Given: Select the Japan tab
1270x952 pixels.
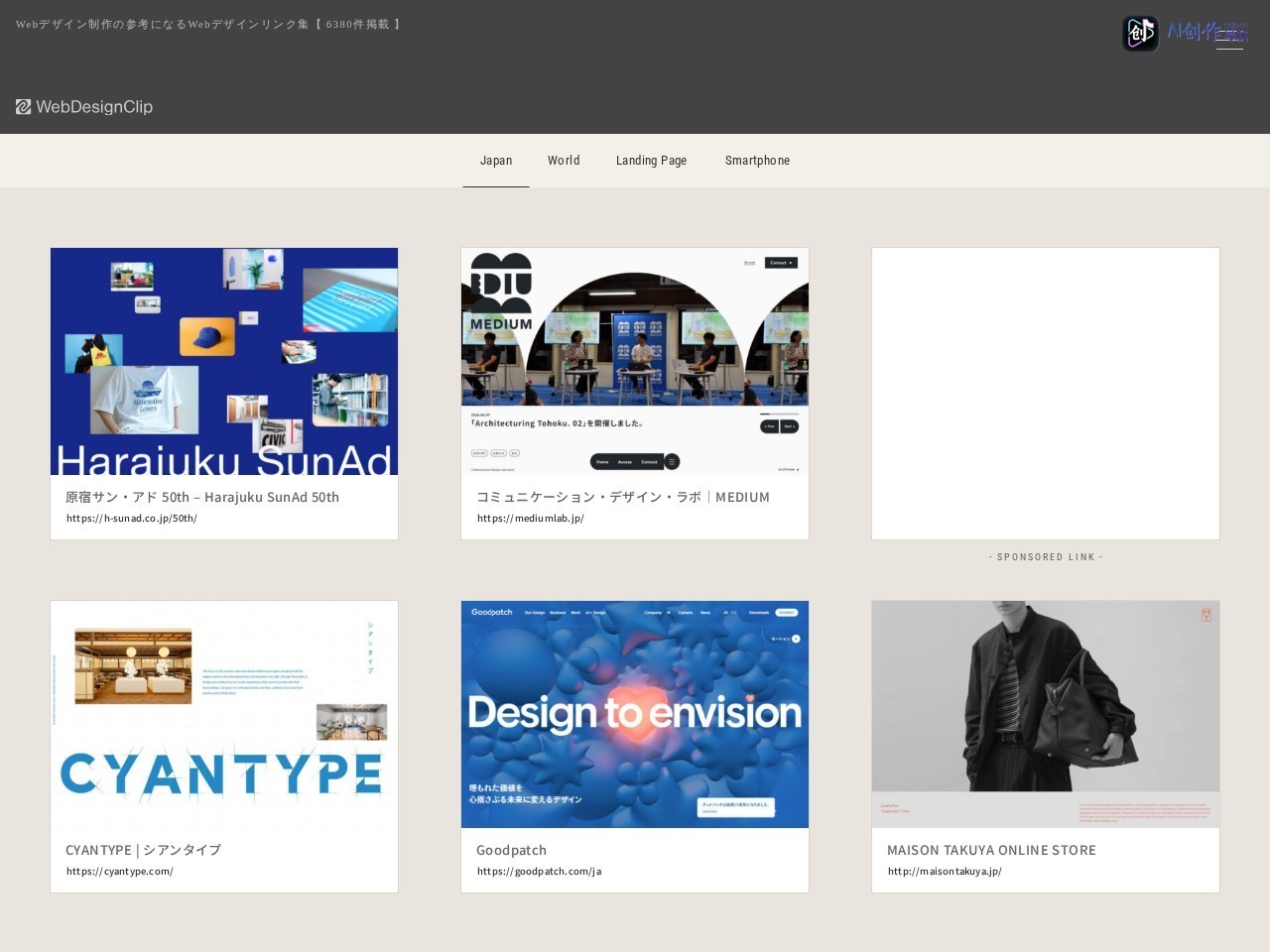Looking at the screenshot, I should click(496, 160).
